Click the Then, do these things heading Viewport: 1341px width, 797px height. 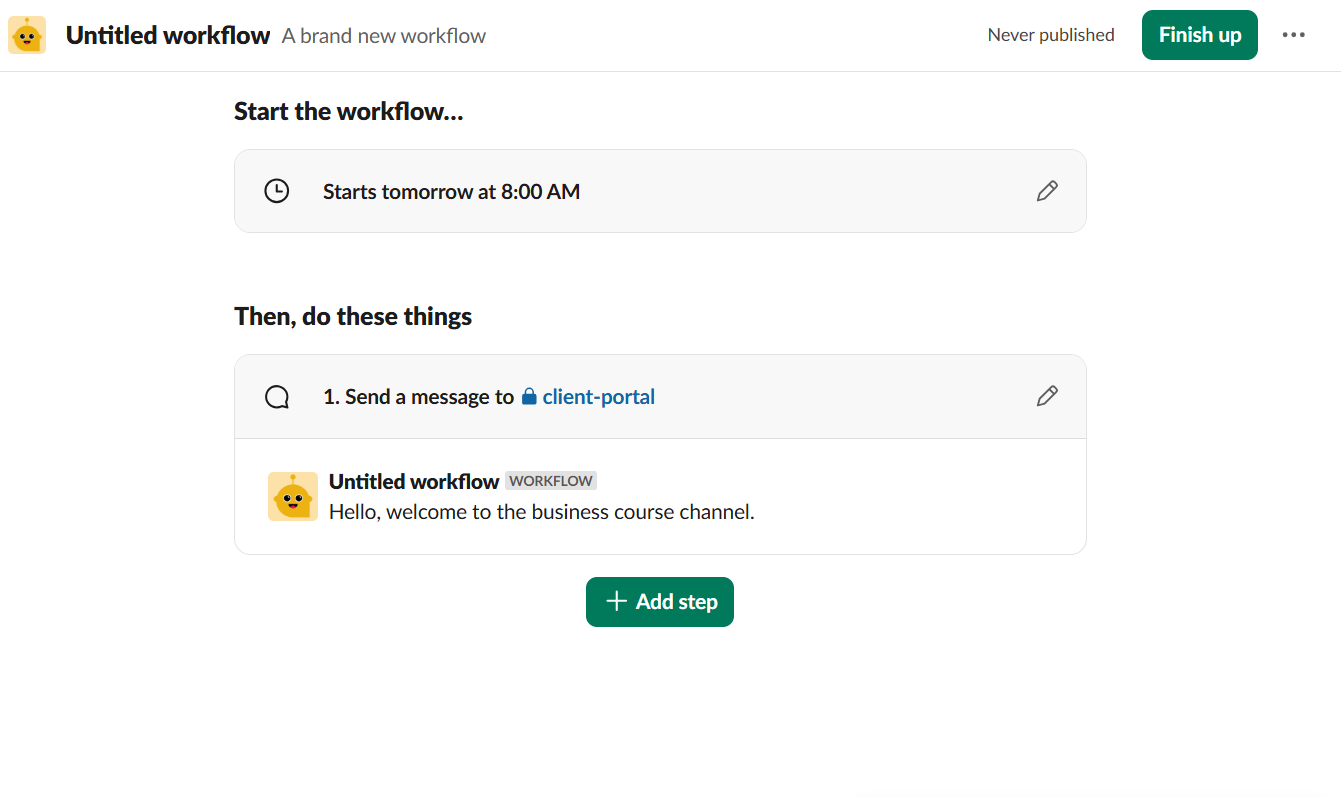click(352, 315)
